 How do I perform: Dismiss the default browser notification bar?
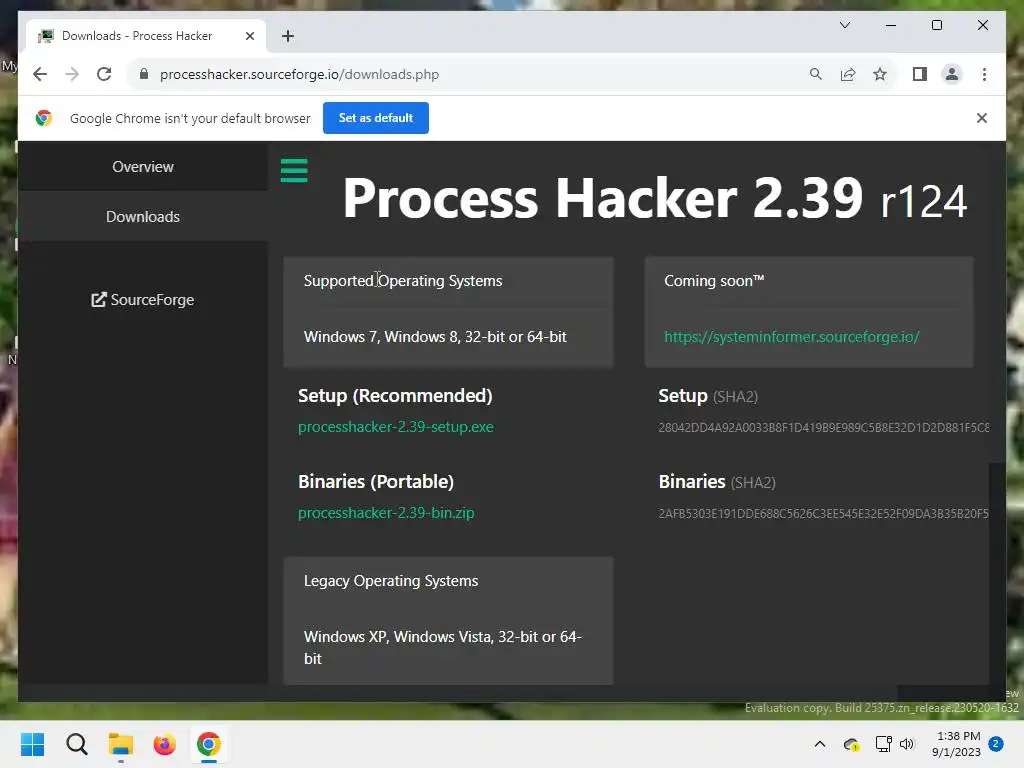point(982,118)
